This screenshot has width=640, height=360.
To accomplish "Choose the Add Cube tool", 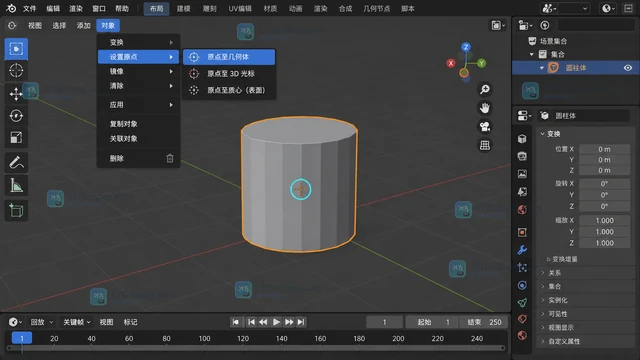I will pos(16,211).
